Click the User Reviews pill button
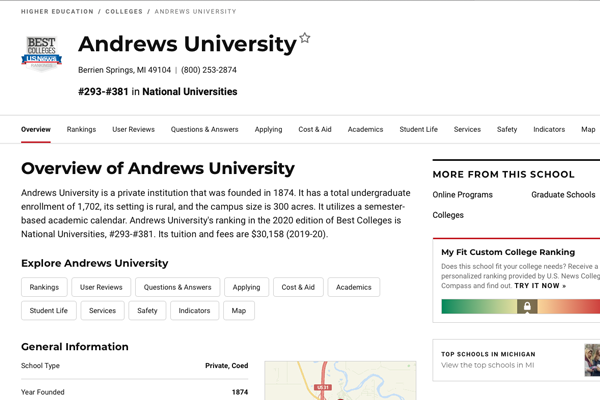This screenshot has width=600, height=400. [102, 287]
